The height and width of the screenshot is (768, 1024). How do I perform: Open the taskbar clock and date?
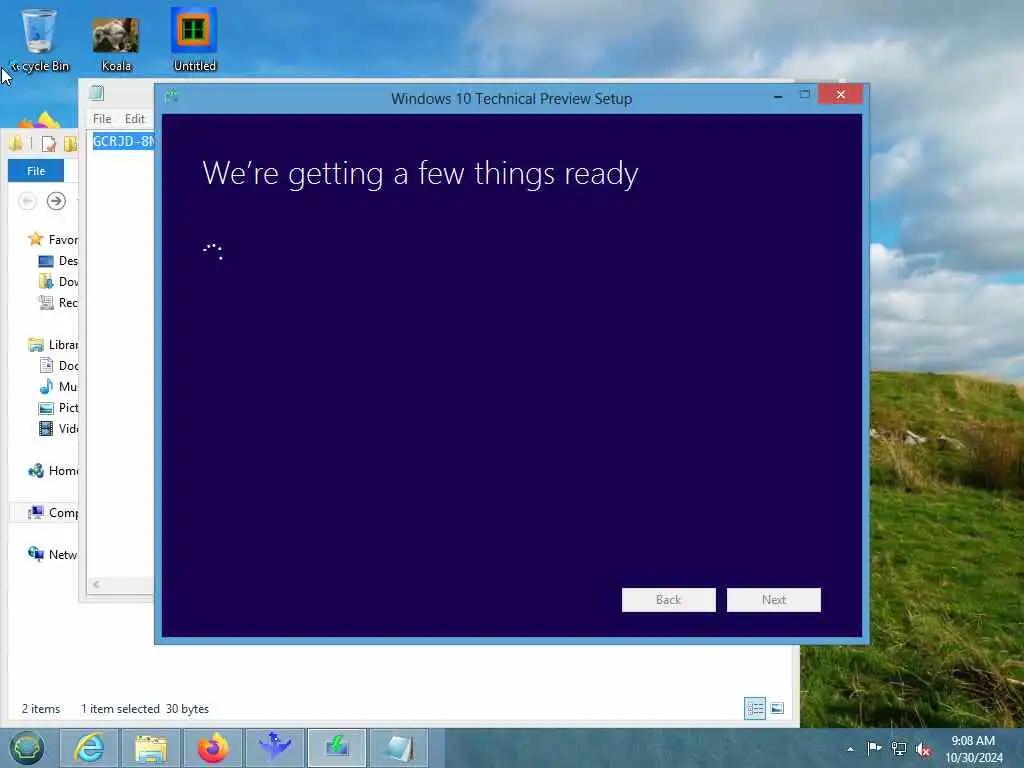pyautogui.click(x=973, y=748)
